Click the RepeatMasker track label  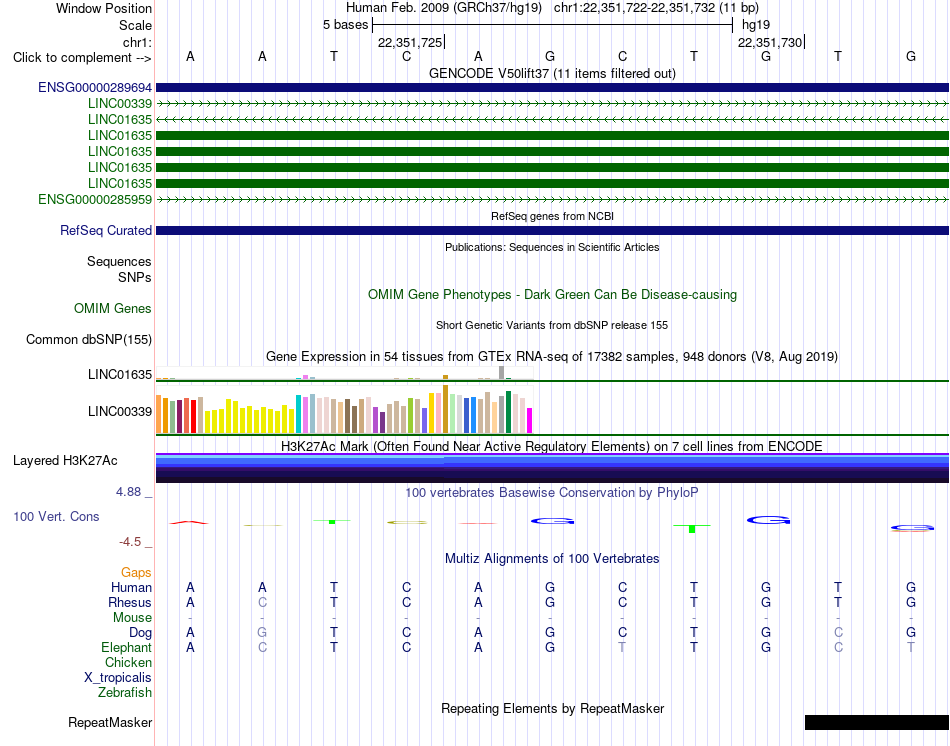click(110, 722)
